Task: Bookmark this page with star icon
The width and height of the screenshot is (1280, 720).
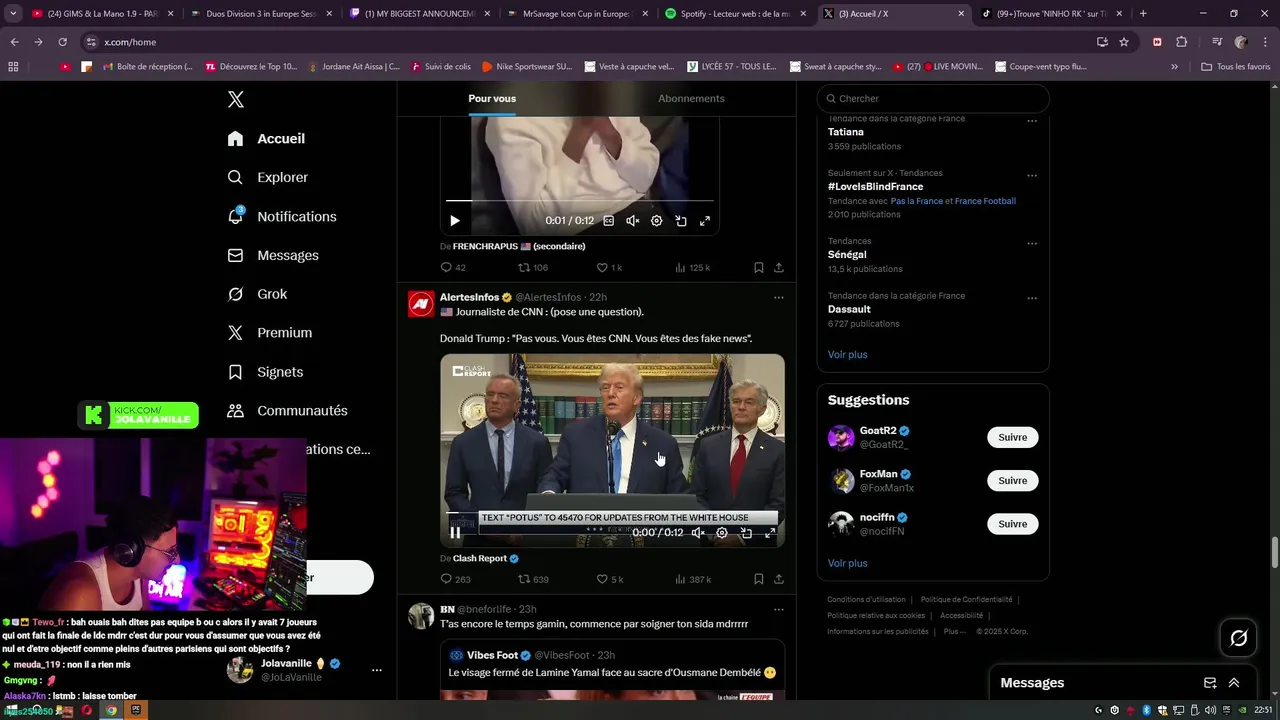Action: (x=1124, y=42)
